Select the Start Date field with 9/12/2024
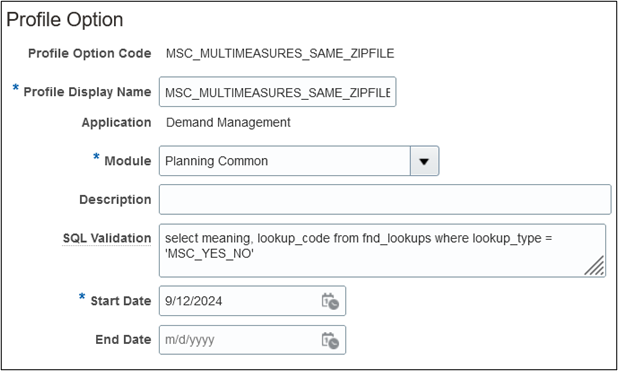The image size is (618, 371). coord(252,301)
